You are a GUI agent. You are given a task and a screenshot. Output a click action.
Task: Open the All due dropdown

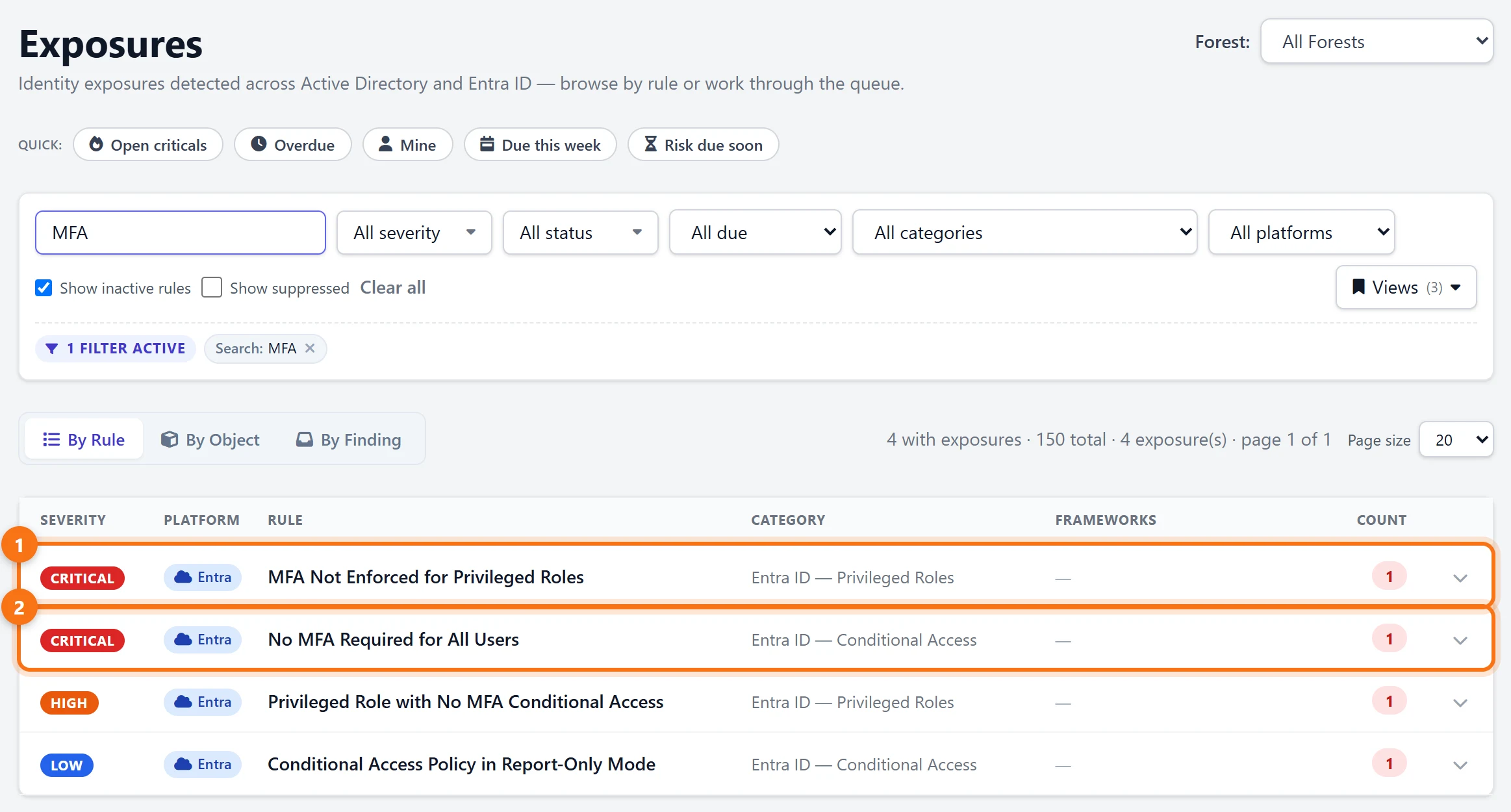pyautogui.click(x=755, y=233)
